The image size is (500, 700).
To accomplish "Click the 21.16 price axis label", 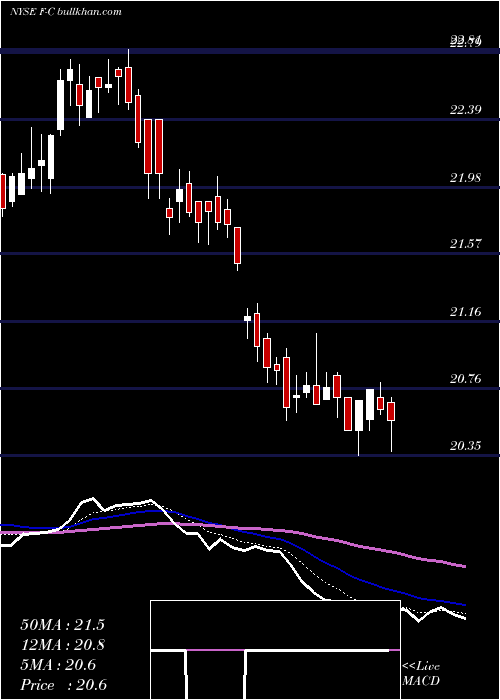I will (466, 312).
